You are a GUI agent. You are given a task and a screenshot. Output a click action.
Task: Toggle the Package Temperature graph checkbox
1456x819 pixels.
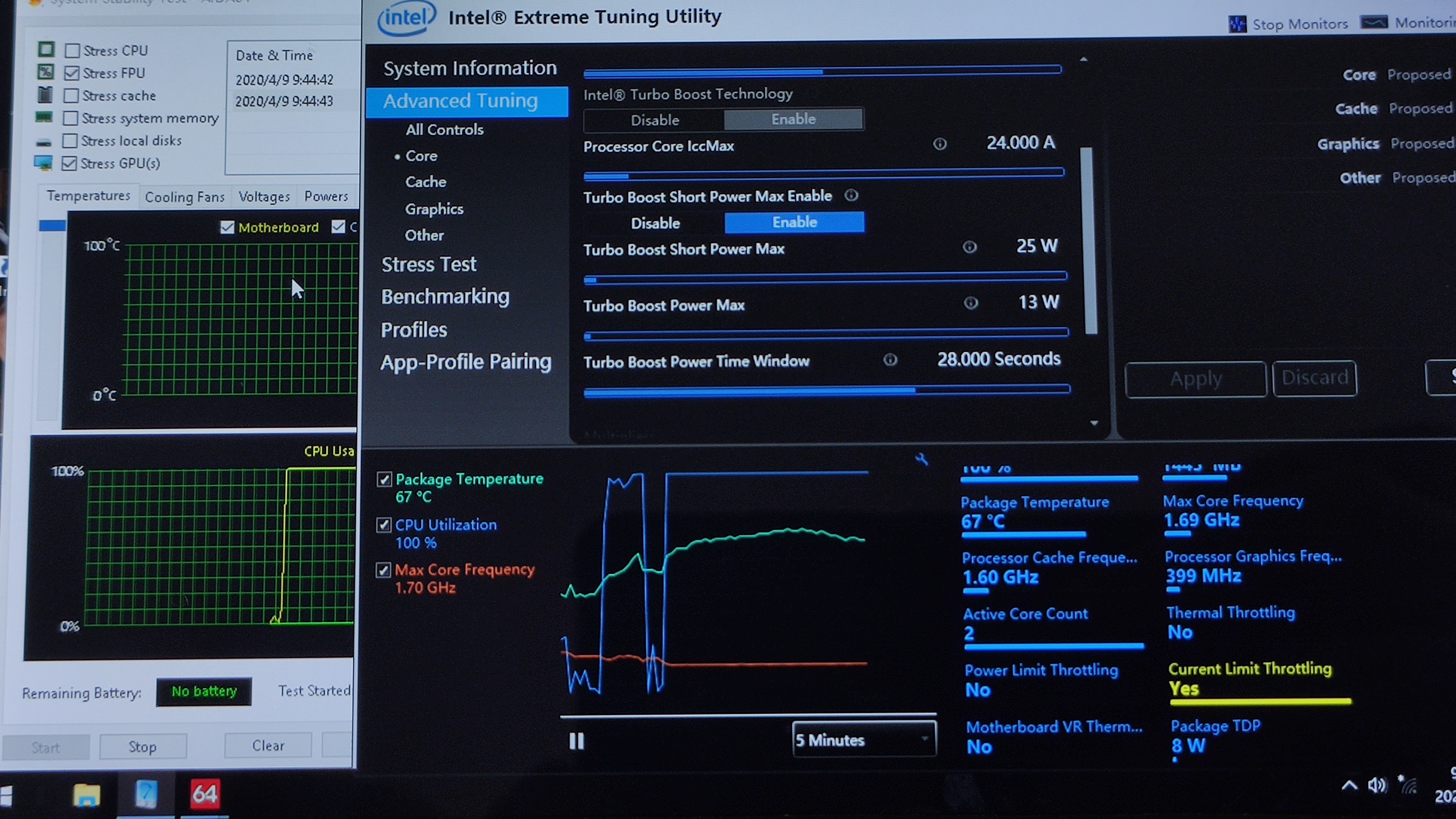pos(384,479)
